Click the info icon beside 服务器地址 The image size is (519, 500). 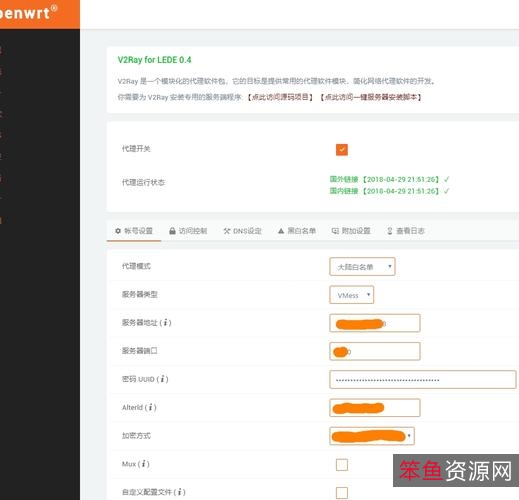tap(165, 323)
